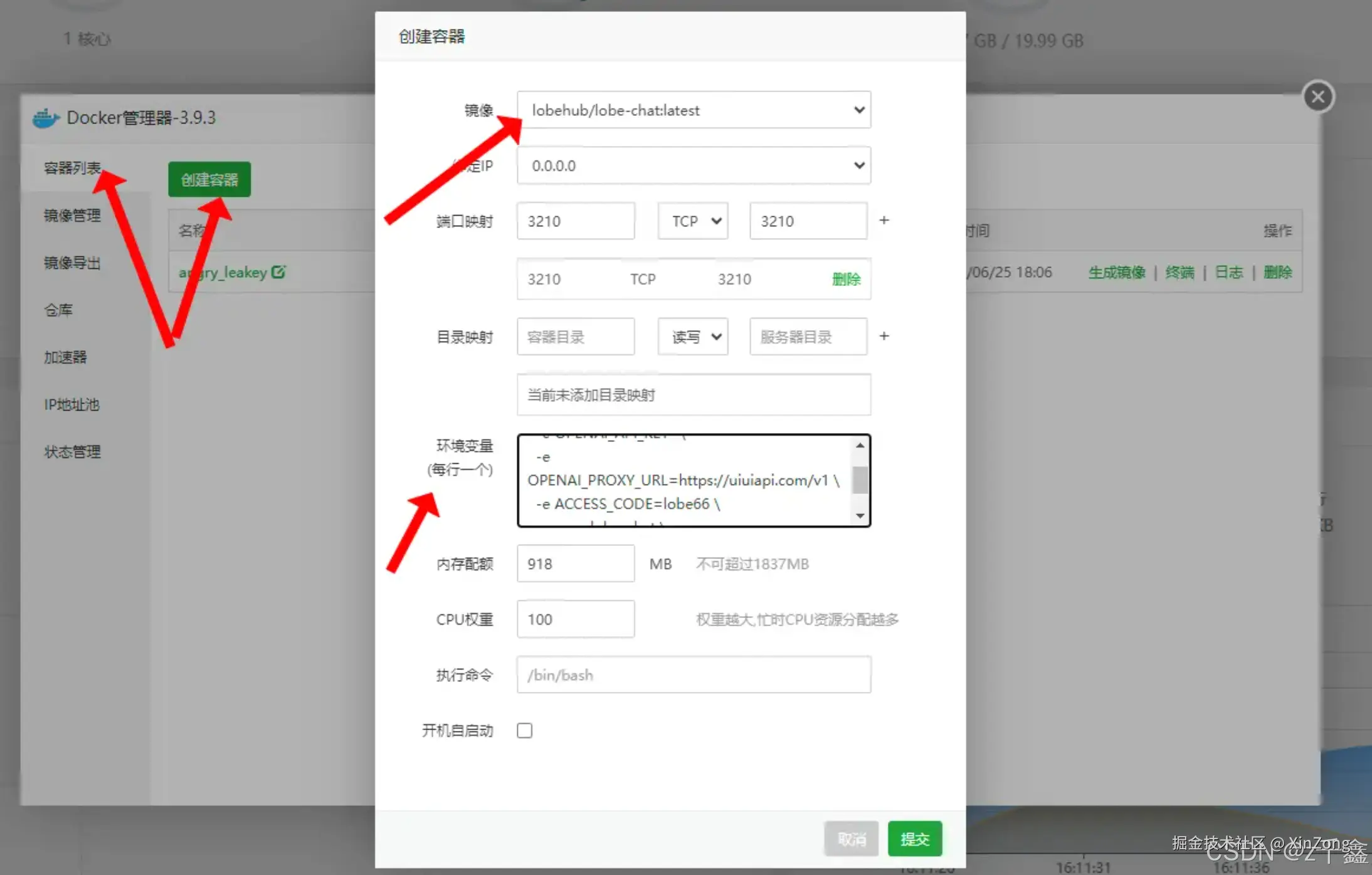Edit the angry_leakey container name via pencil icon
The height and width of the screenshot is (875, 1372).
278,271
